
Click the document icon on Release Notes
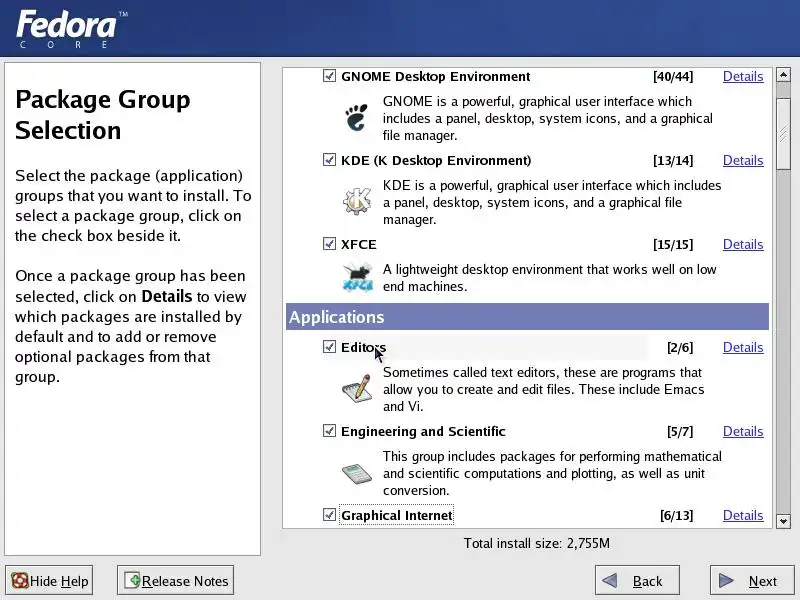pyautogui.click(x=132, y=580)
